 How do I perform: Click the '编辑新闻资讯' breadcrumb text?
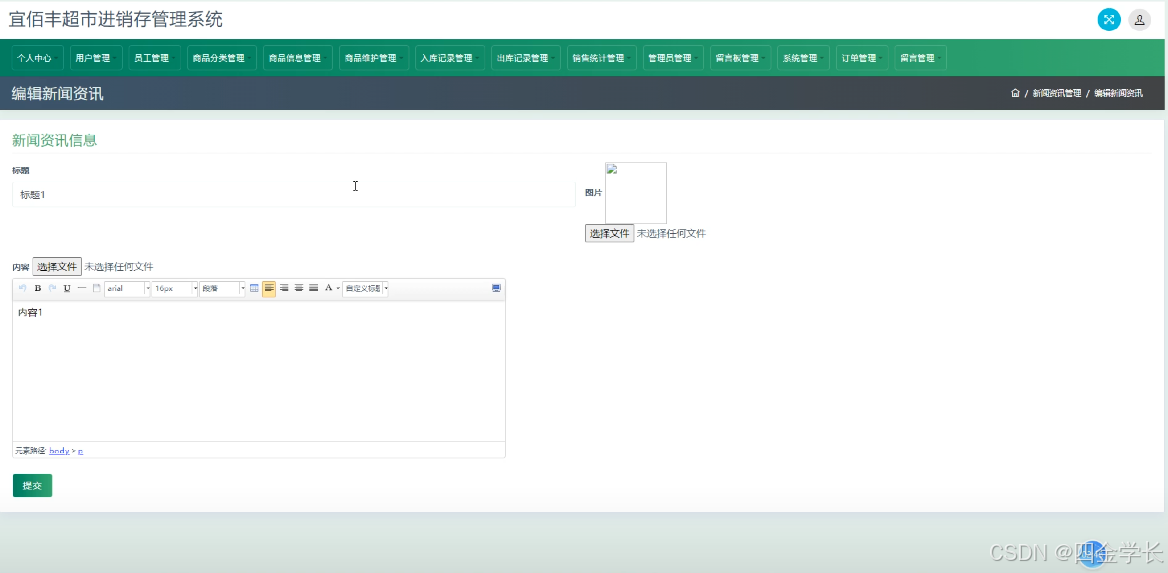click(1118, 93)
